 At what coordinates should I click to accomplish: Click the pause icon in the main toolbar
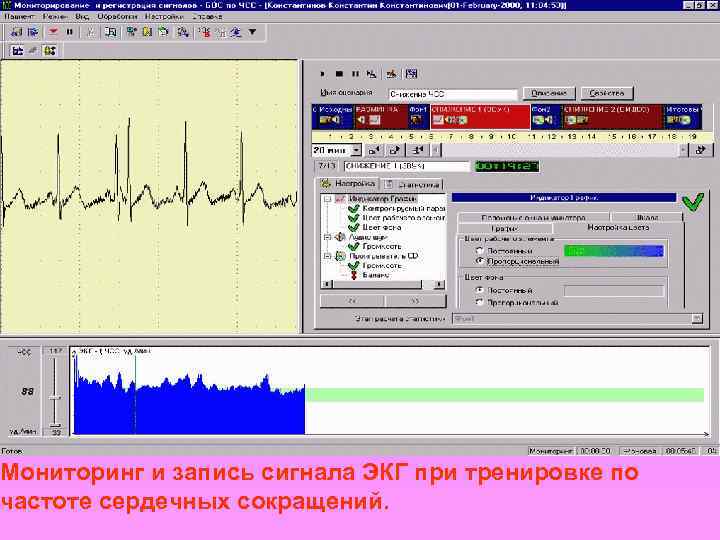[70, 32]
